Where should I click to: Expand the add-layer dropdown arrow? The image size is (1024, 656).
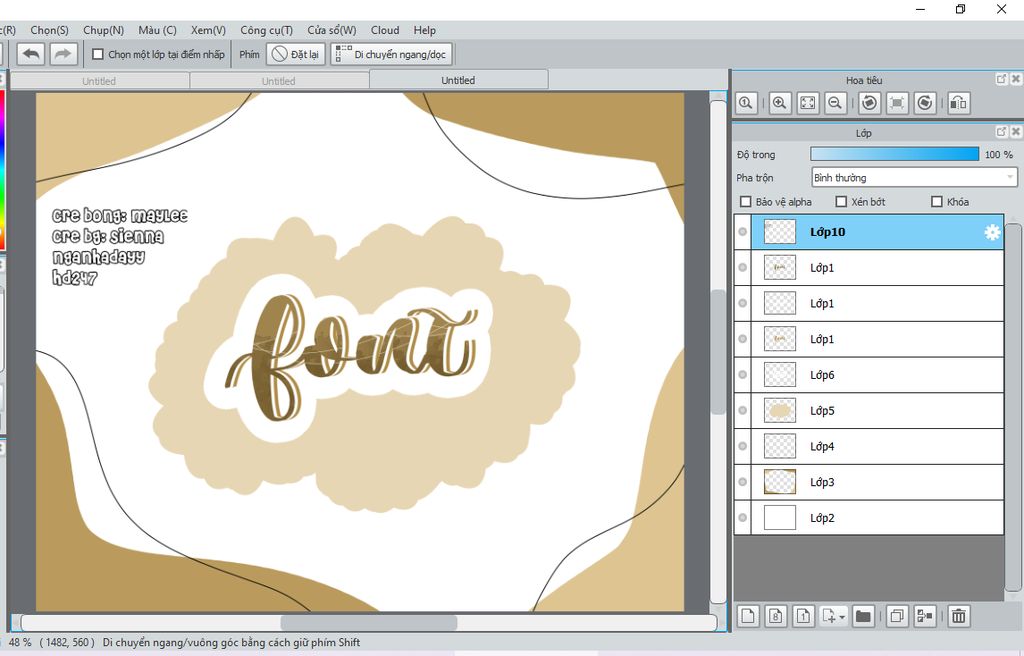tap(842, 617)
